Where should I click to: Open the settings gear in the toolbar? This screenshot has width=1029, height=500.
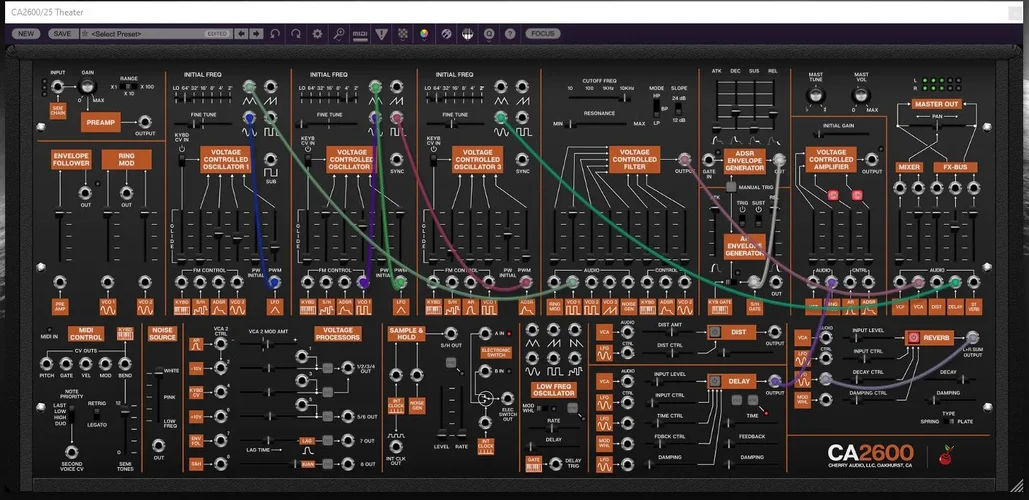click(x=318, y=34)
